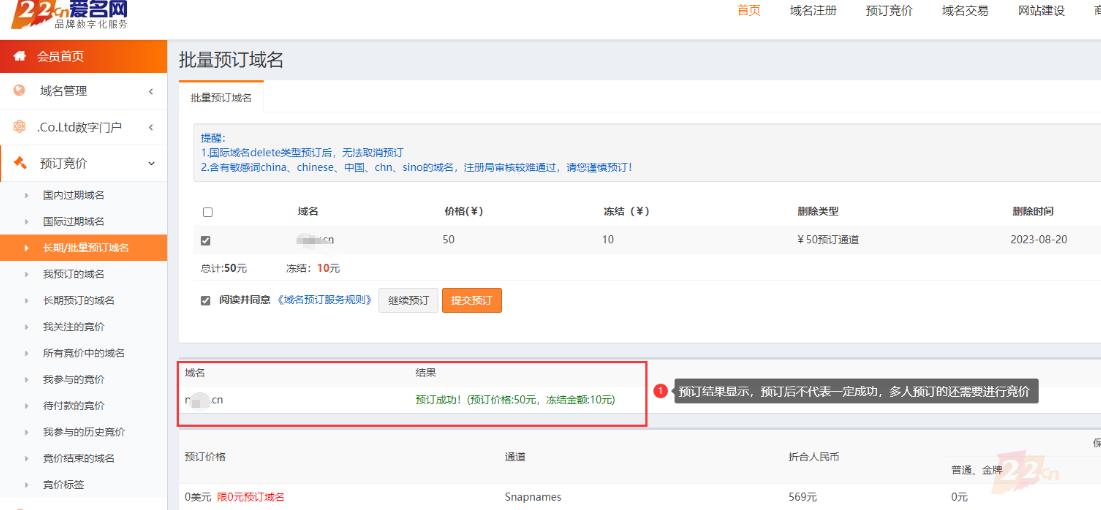This screenshot has width=1101, height=510.
Task: Click the home icon beside 会员首页
Action: point(19,57)
